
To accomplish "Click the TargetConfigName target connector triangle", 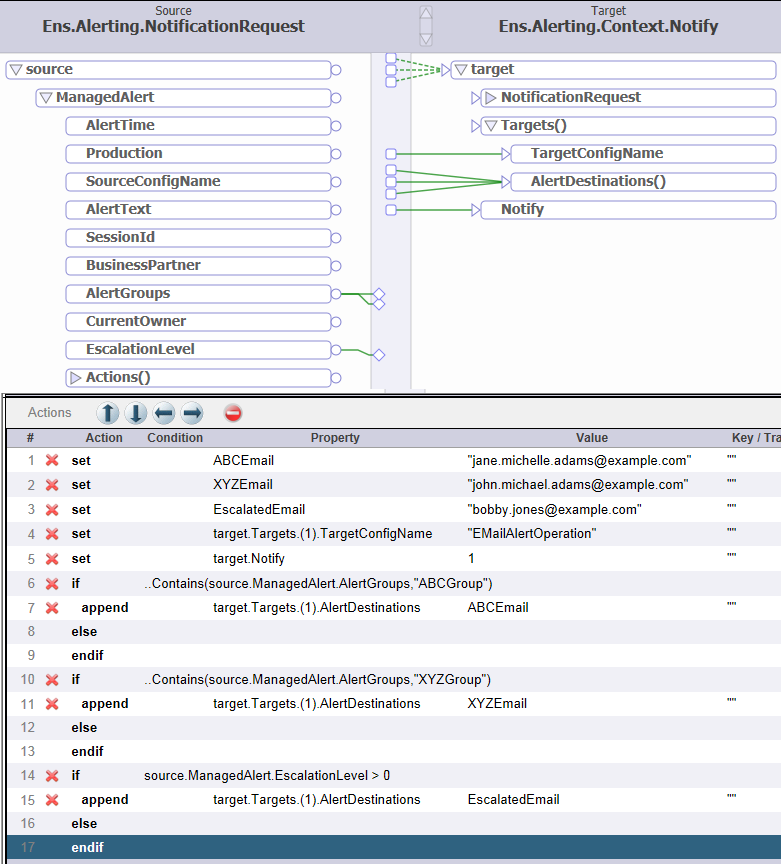I will pyautogui.click(x=505, y=154).
